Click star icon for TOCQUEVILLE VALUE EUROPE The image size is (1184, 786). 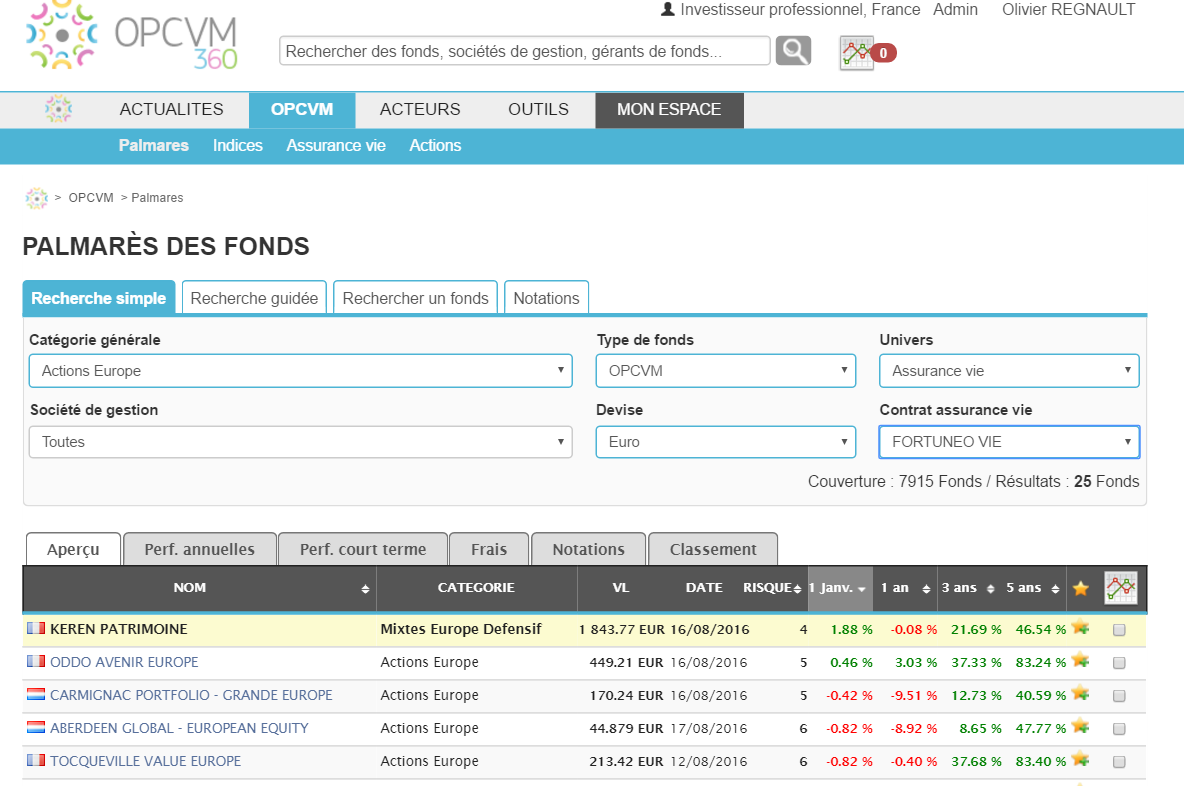pos(1081,760)
